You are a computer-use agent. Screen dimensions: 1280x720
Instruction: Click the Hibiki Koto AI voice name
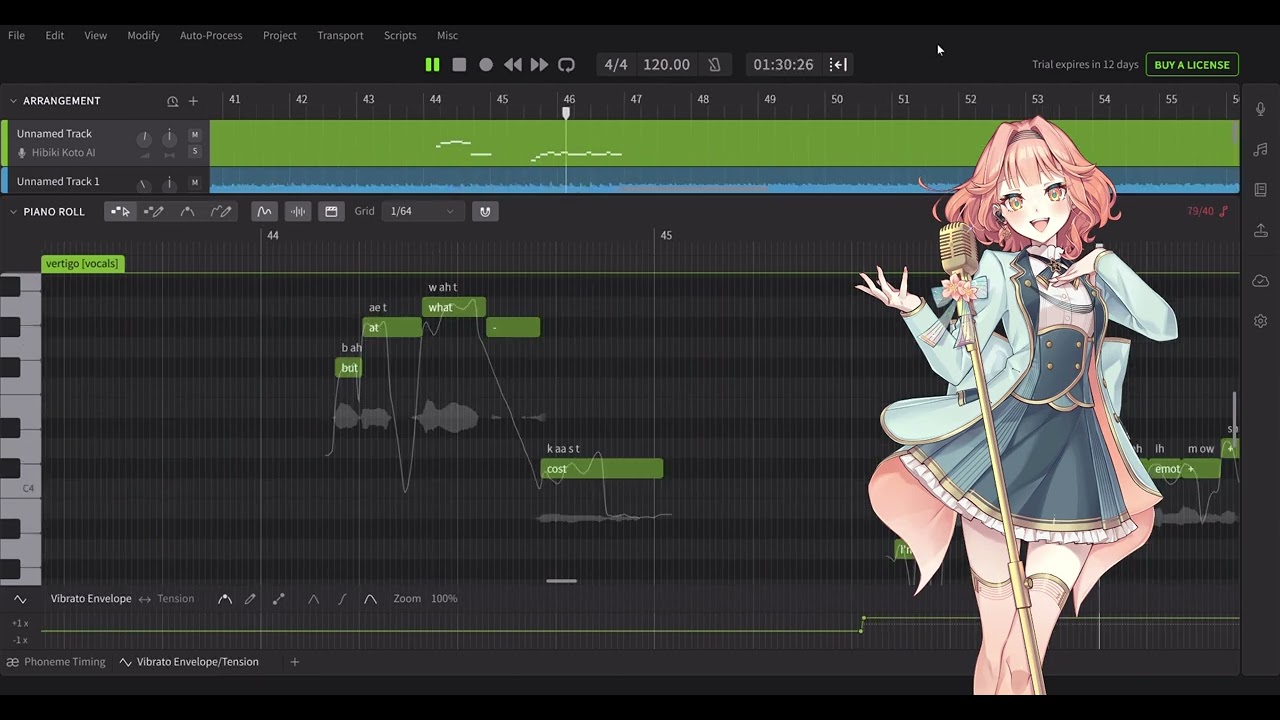pos(63,153)
